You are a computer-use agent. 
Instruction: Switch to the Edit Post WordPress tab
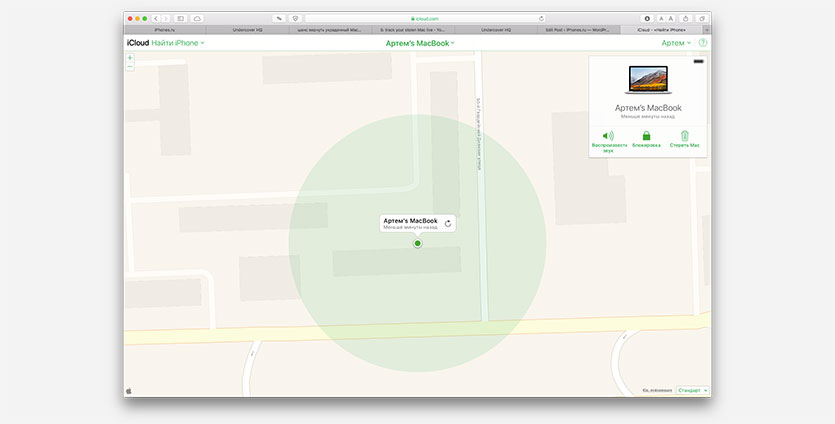click(x=579, y=30)
